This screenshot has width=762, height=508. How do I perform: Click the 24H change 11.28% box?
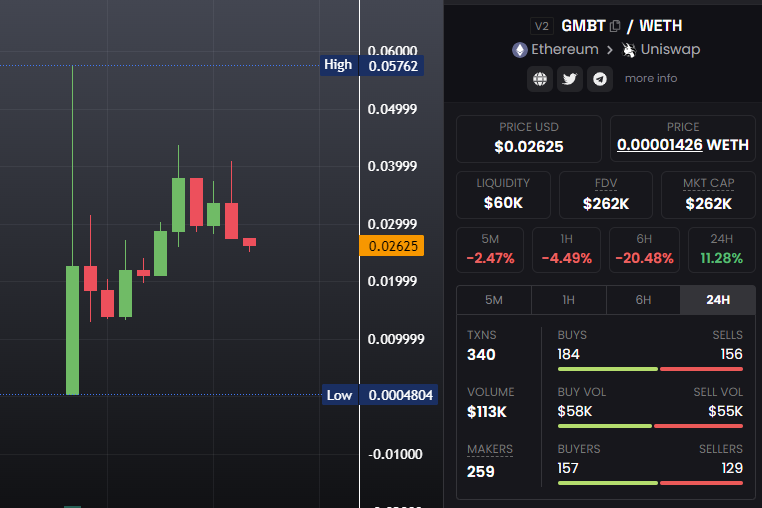point(722,250)
